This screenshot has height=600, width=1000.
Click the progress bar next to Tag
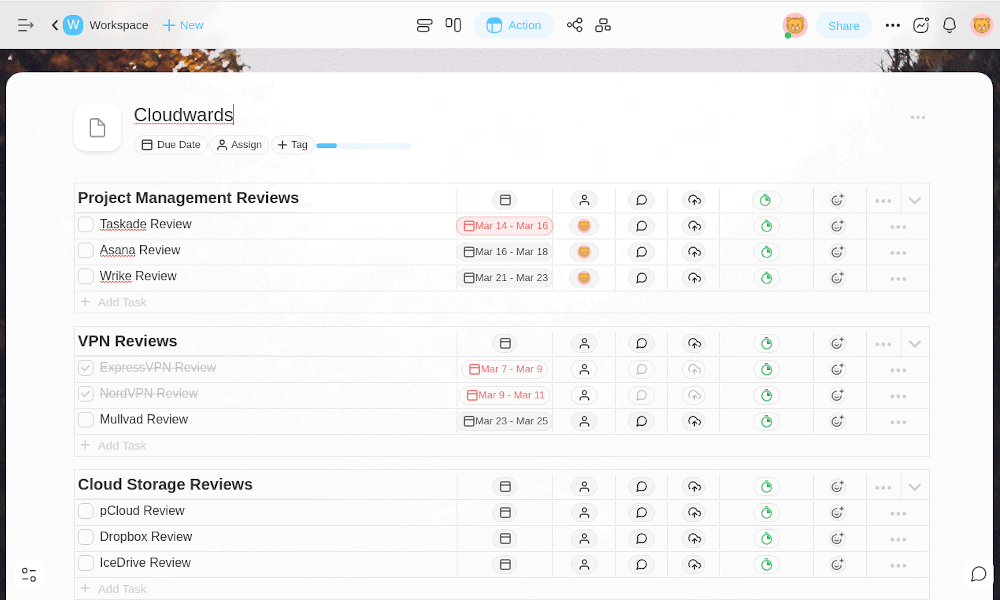pos(362,145)
